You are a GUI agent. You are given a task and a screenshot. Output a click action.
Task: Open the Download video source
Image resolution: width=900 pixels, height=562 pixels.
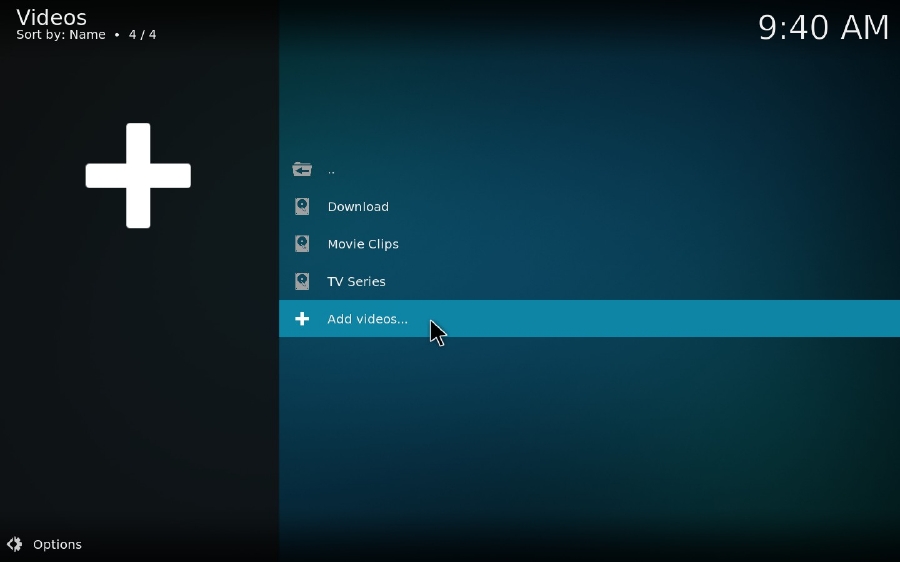pyautogui.click(x=589, y=206)
